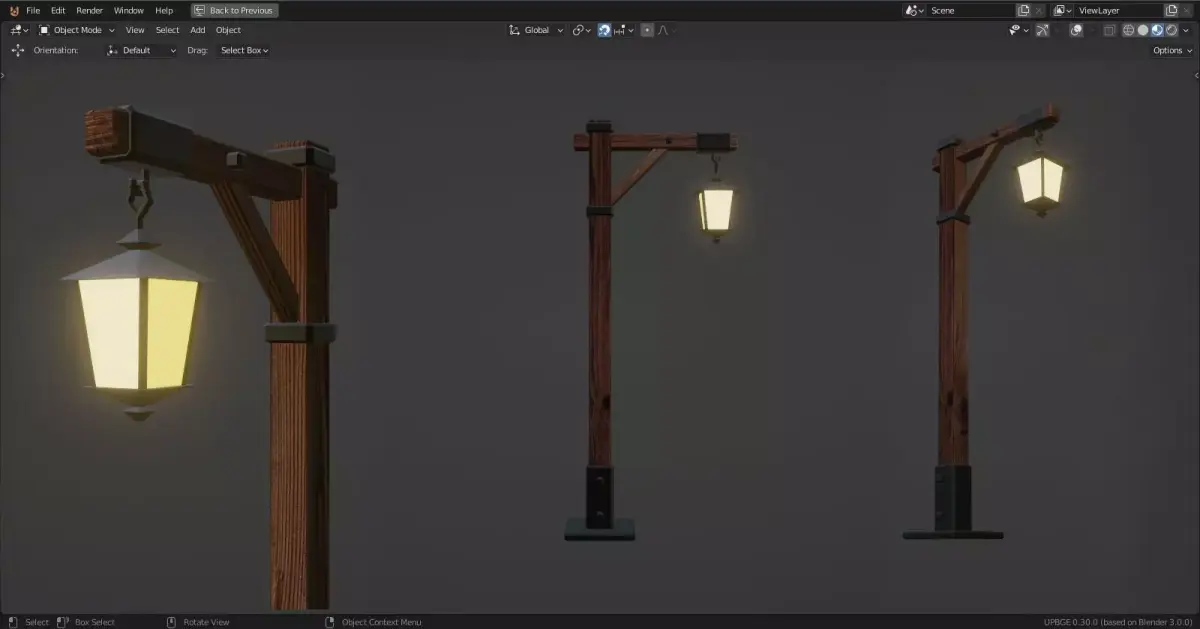The image size is (1200, 629).
Task: Delete the current scene with the X icon
Action: [1038, 10]
